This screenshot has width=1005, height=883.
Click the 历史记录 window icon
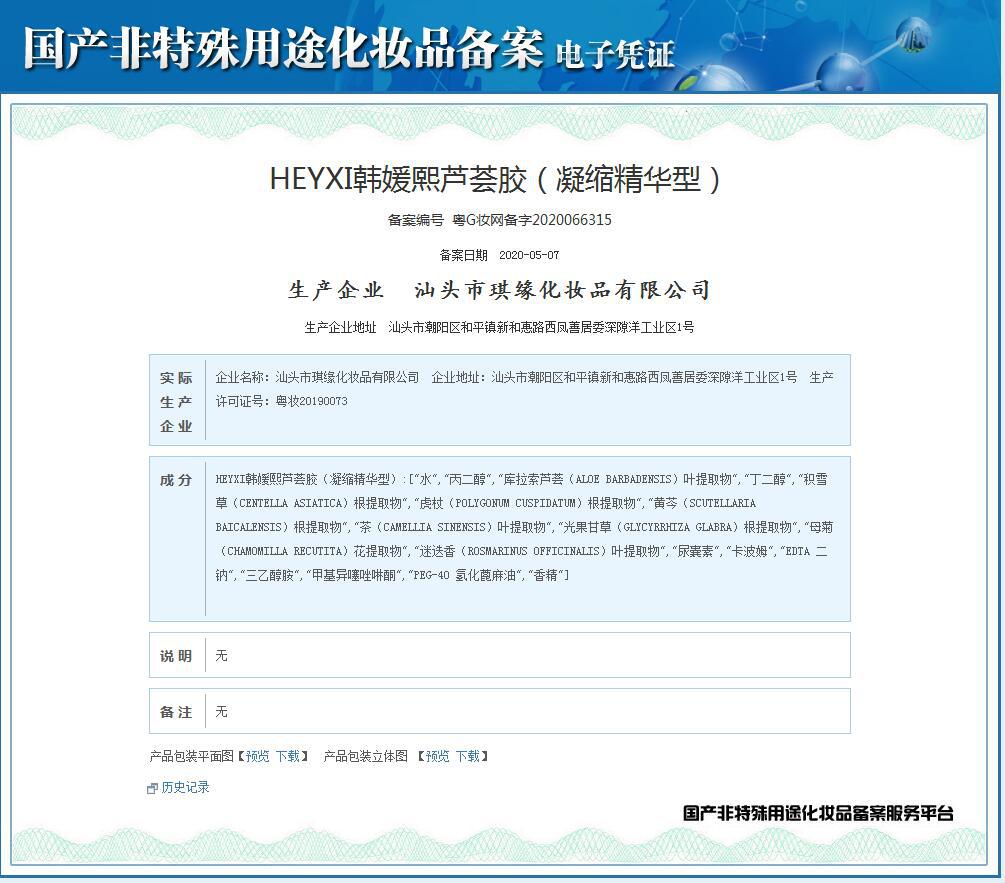[152, 788]
